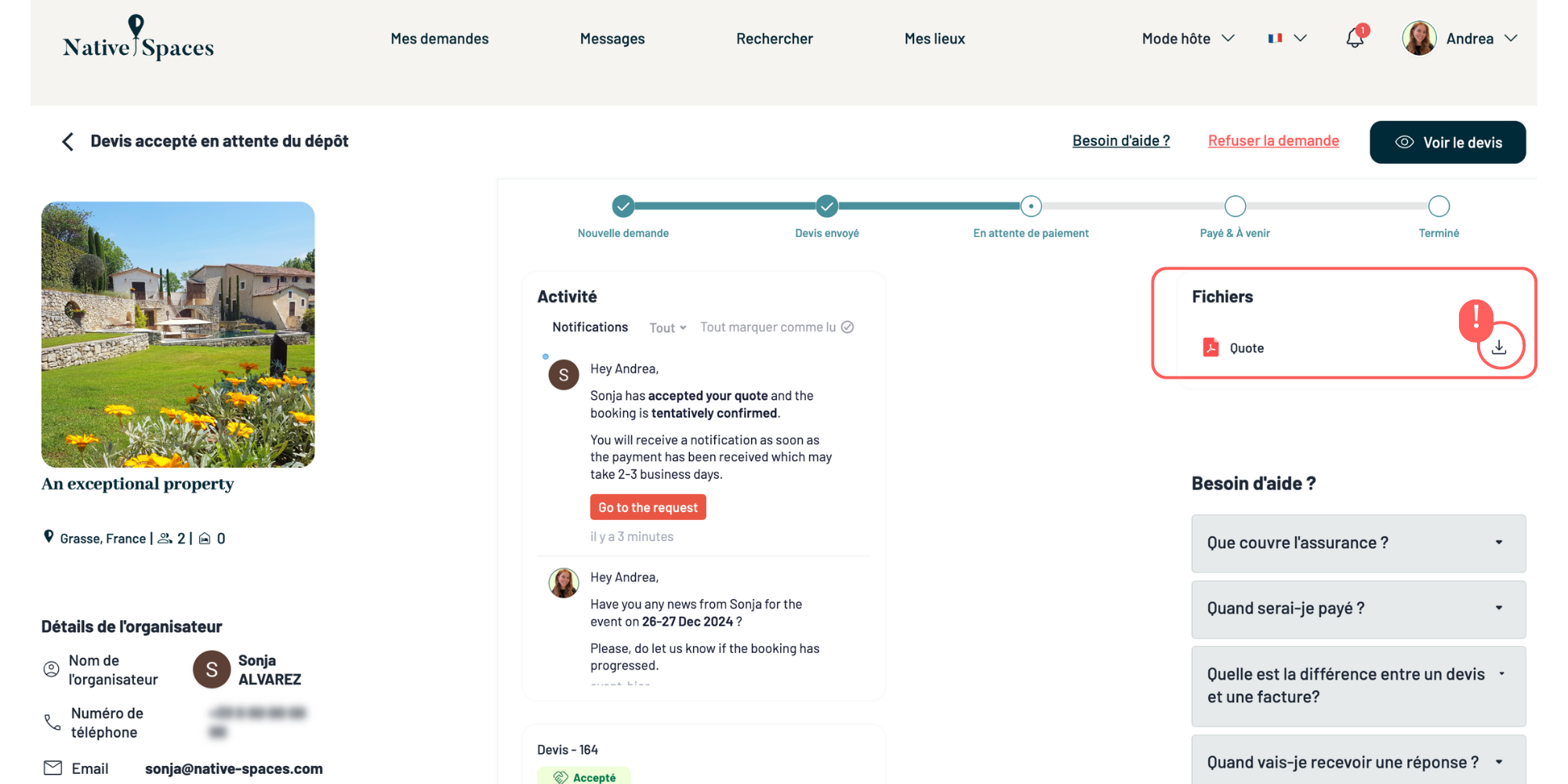
Task: Click the property photo thumbnail
Action: pyautogui.click(x=178, y=335)
